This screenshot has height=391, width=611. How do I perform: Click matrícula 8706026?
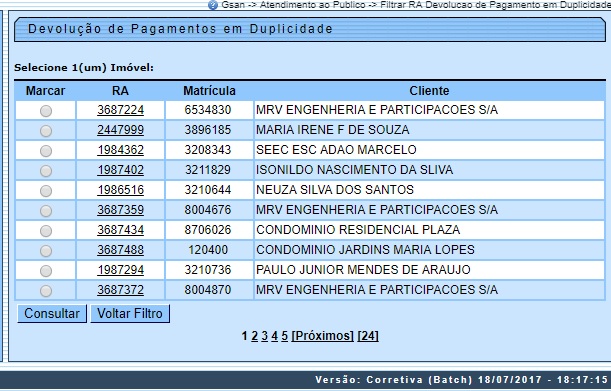tap(208, 230)
